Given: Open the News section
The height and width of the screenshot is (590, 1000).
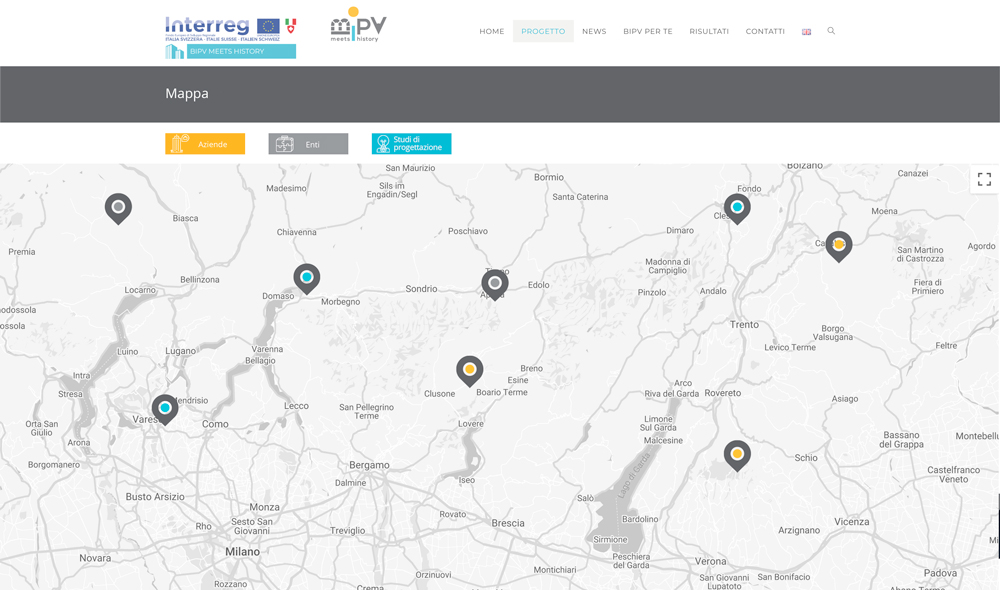Looking at the screenshot, I should pos(594,31).
